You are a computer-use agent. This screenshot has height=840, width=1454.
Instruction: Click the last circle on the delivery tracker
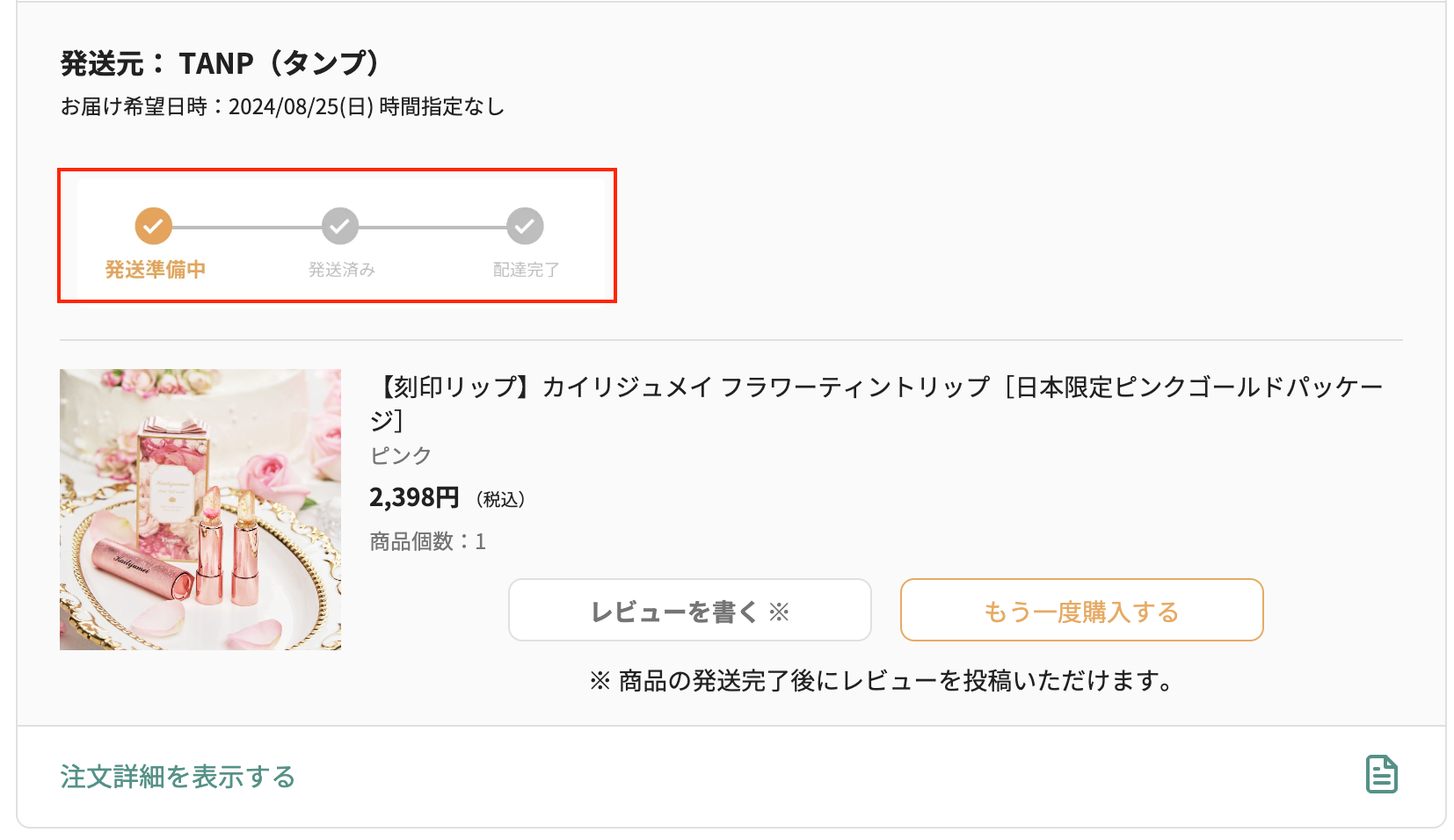tap(524, 226)
